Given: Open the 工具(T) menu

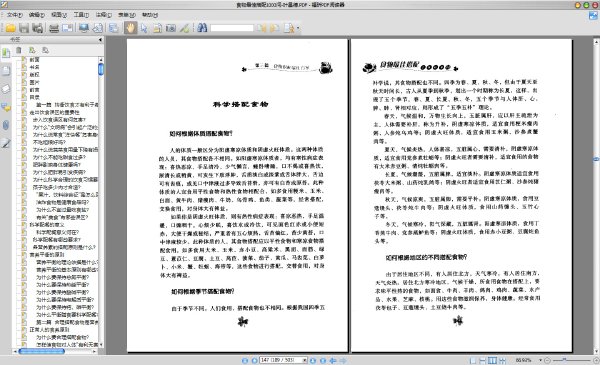Looking at the screenshot, I should point(81,15).
